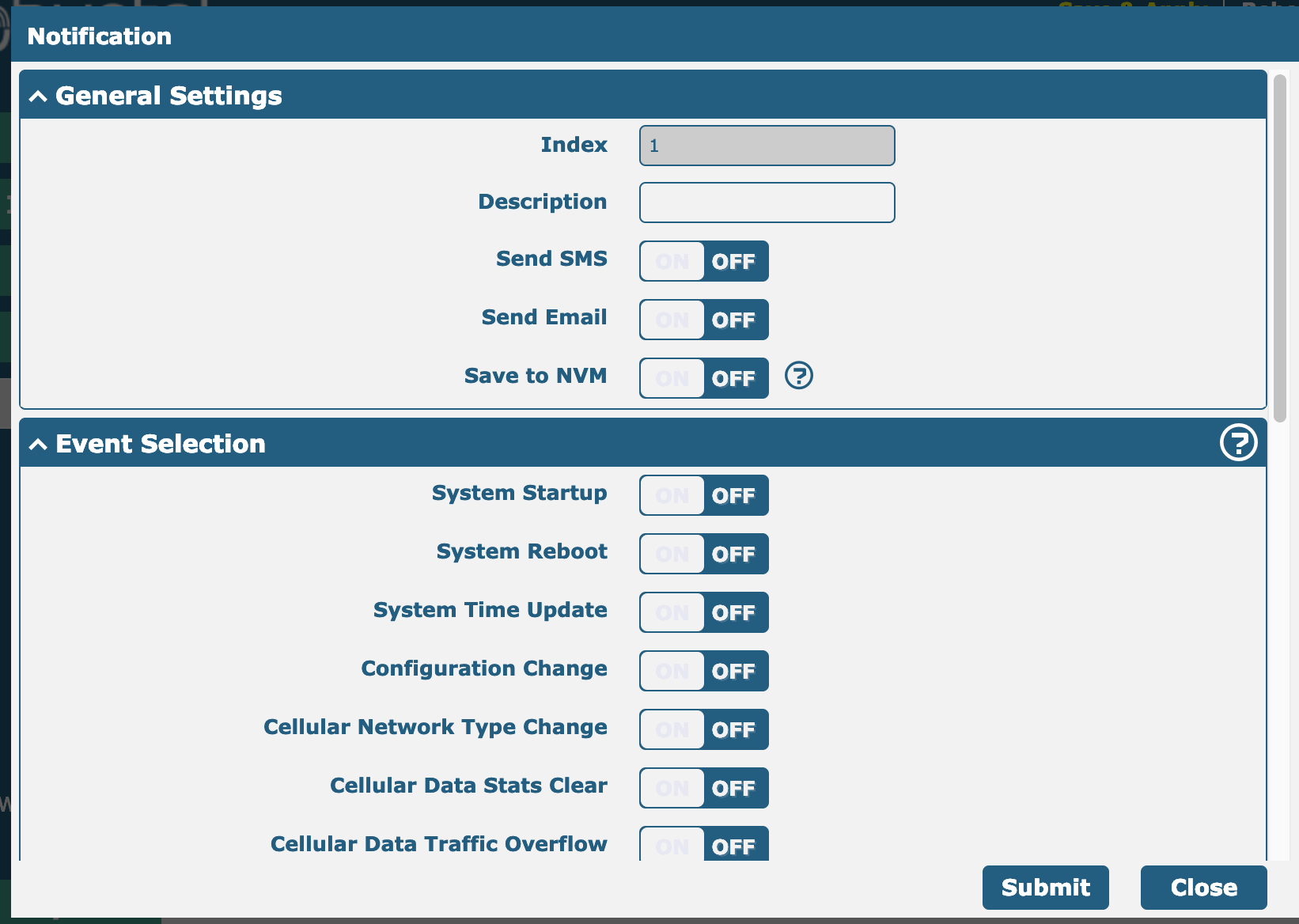
Task: Click the Send SMS label
Action: click(551, 259)
